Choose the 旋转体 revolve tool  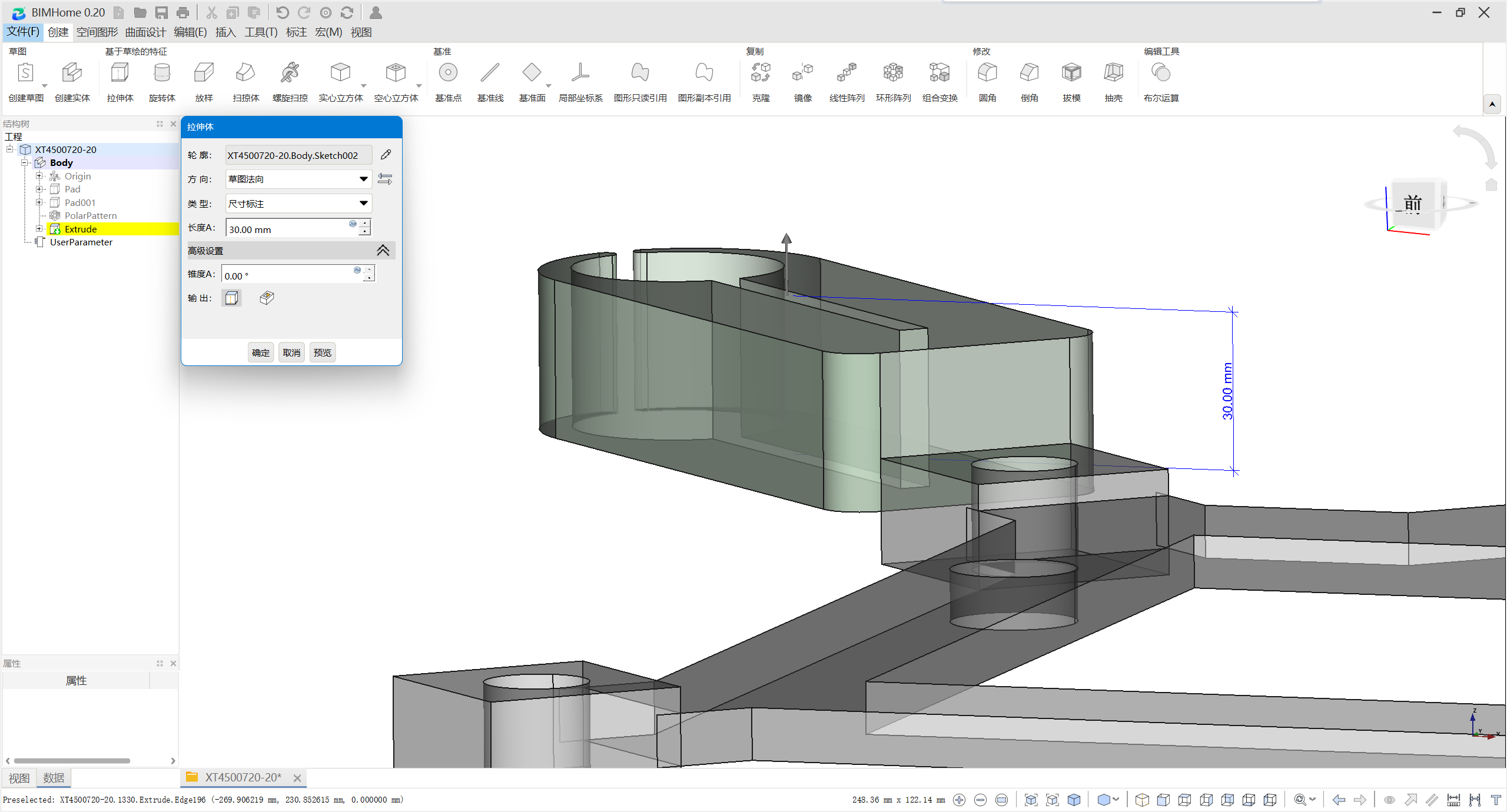(162, 82)
